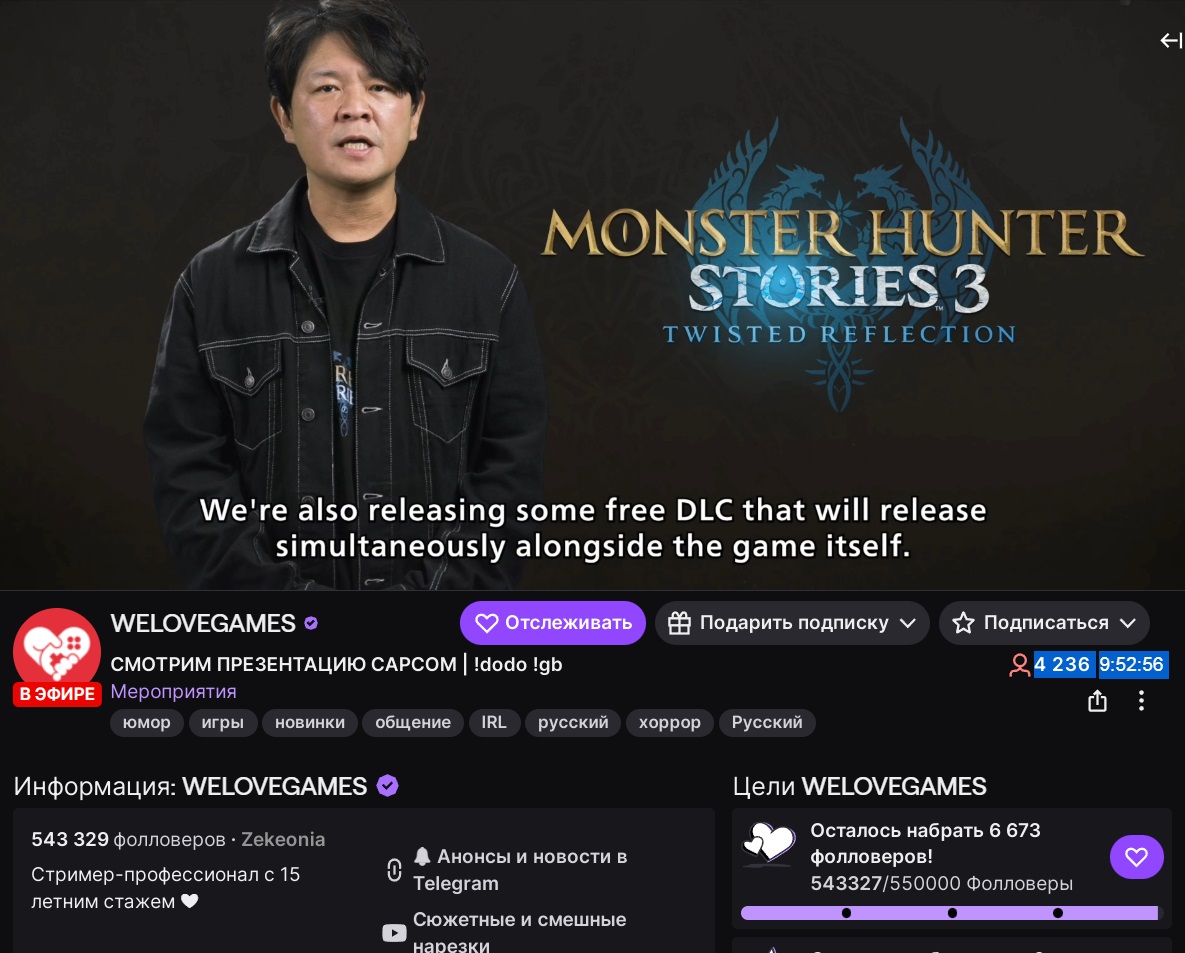Open the three-dot more options menu

tap(1141, 701)
